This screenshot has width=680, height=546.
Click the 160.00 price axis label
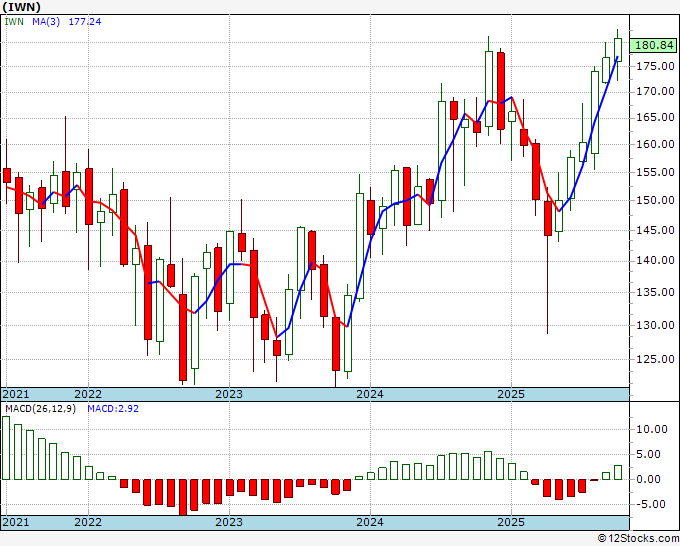coord(655,144)
